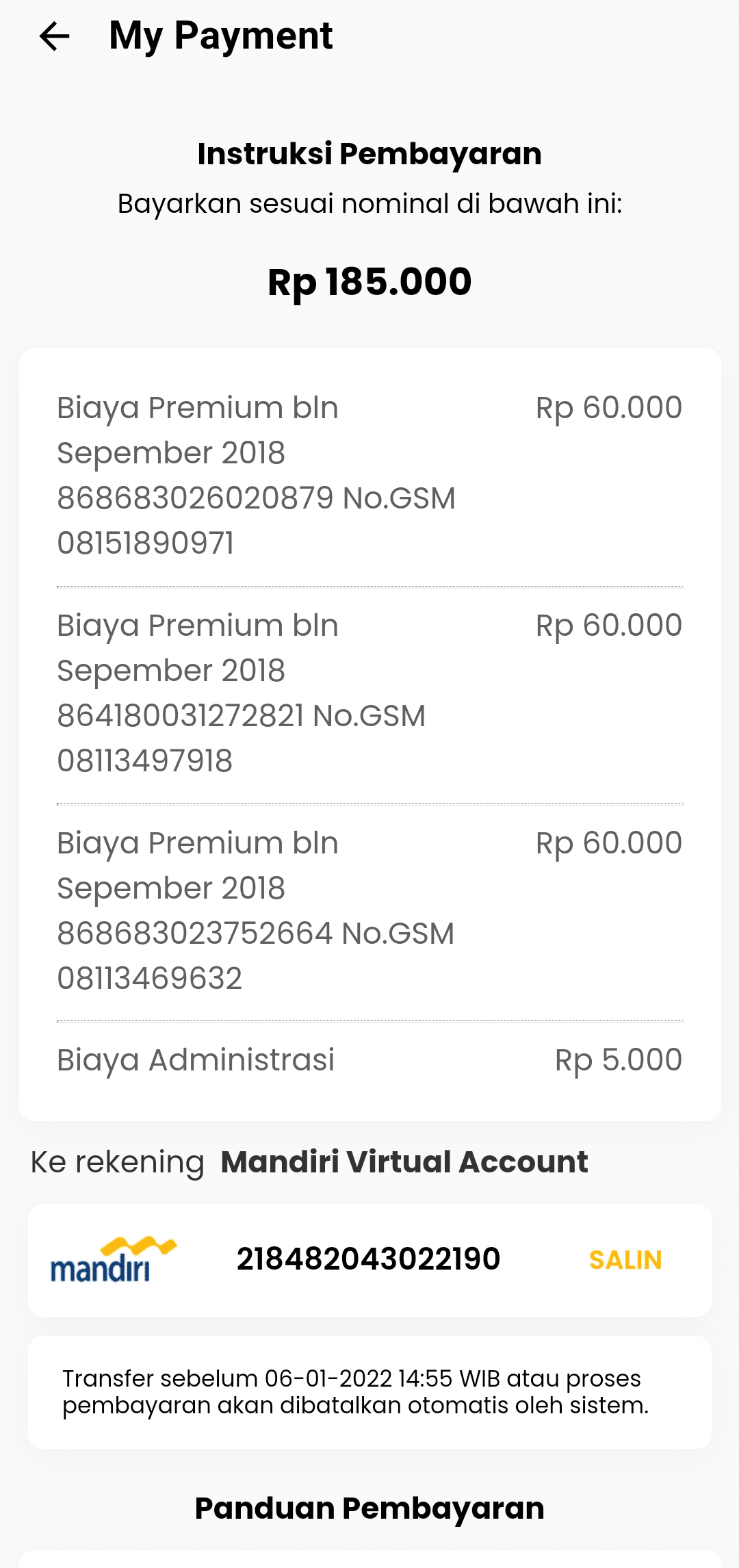Tap the transfer deadline notice text
This screenshot has width=739, height=1568.
pos(355,1391)
